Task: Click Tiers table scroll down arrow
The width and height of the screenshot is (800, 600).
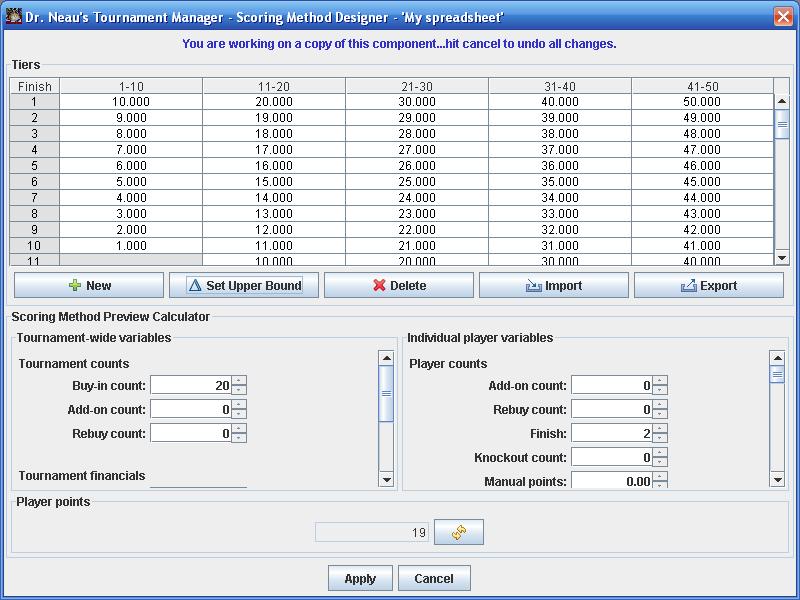Action: [x=782, y=258]
